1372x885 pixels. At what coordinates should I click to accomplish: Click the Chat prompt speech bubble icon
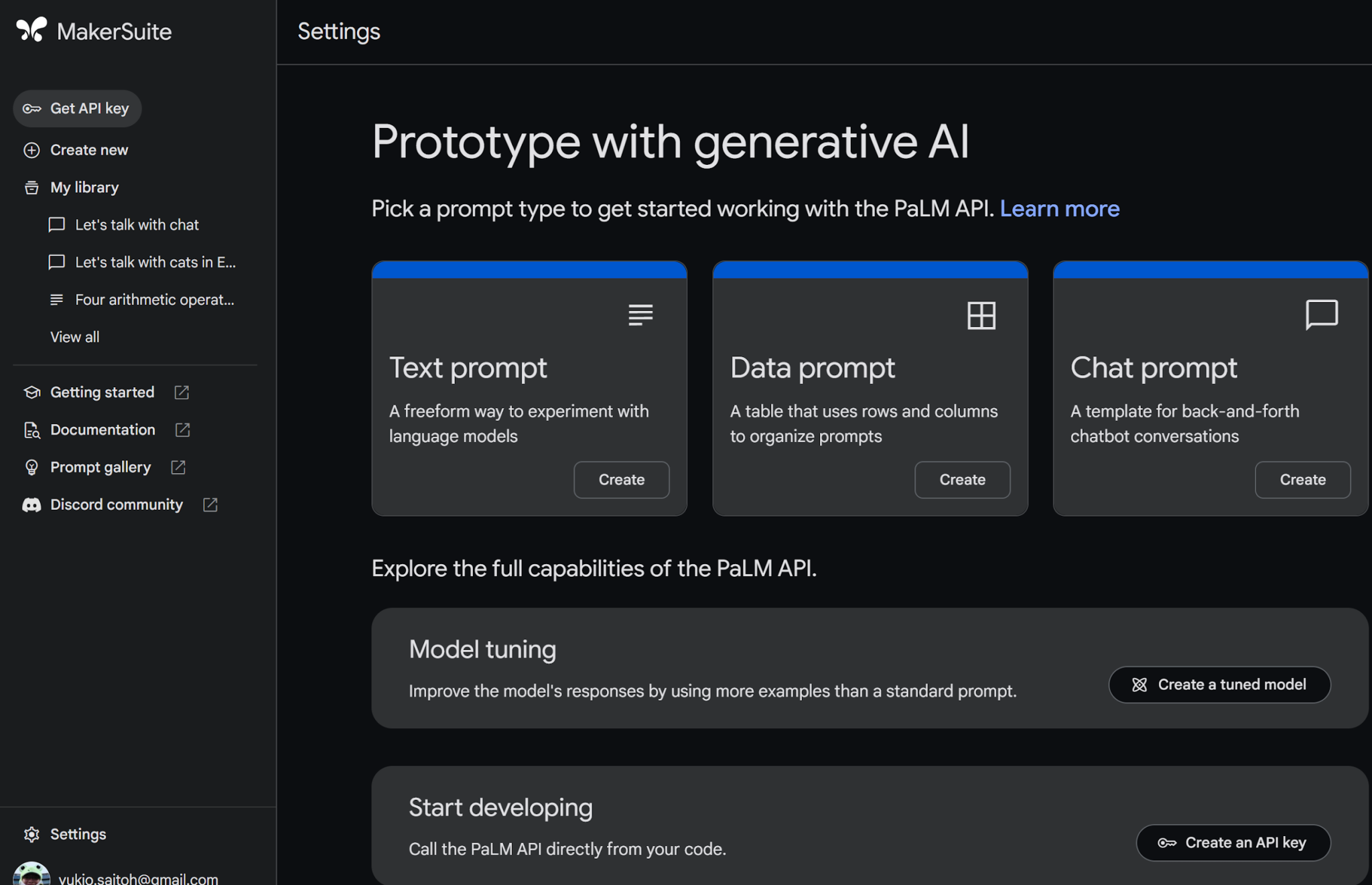click(x=1322, y=315)
